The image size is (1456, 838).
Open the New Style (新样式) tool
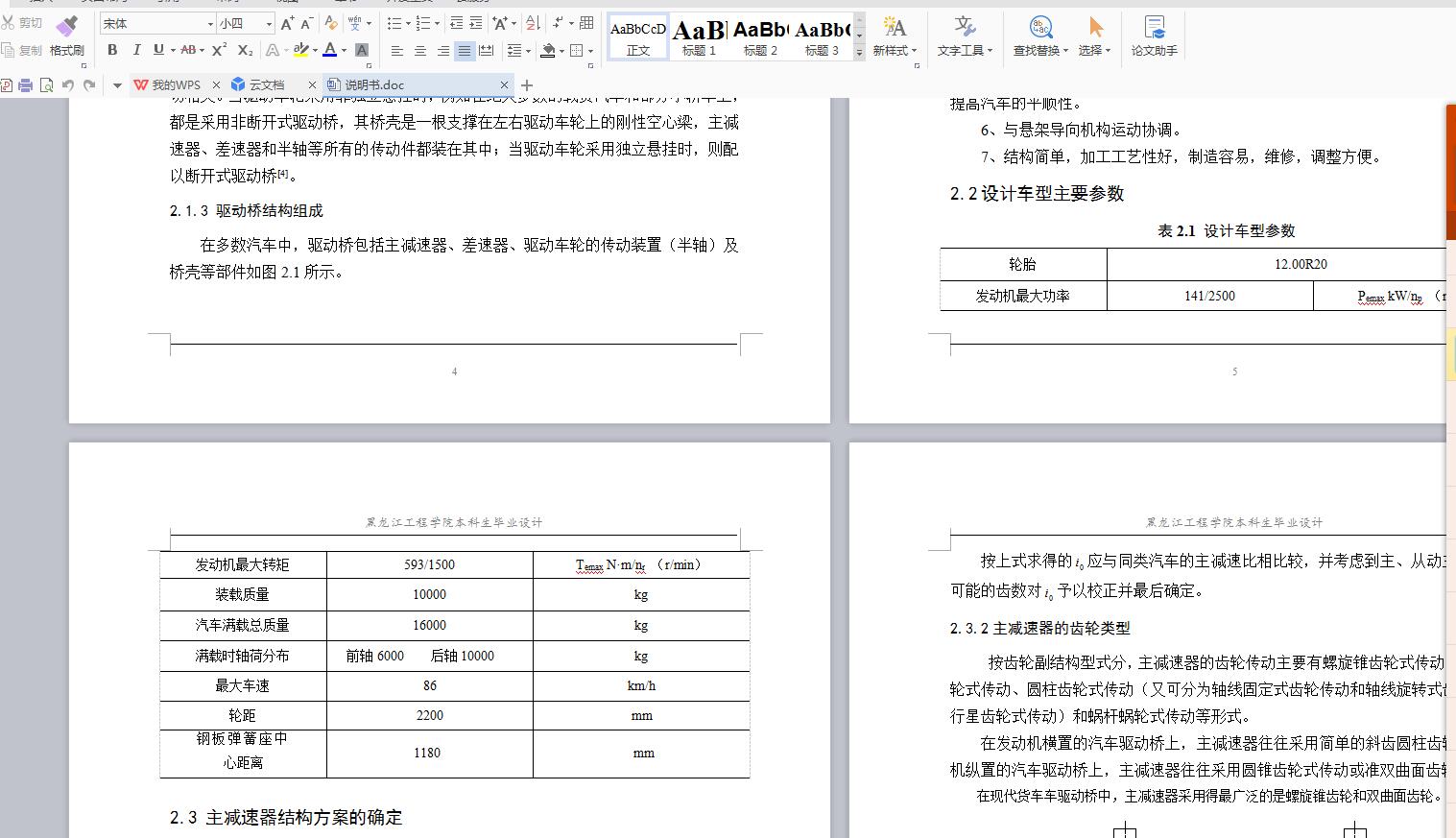895,36
